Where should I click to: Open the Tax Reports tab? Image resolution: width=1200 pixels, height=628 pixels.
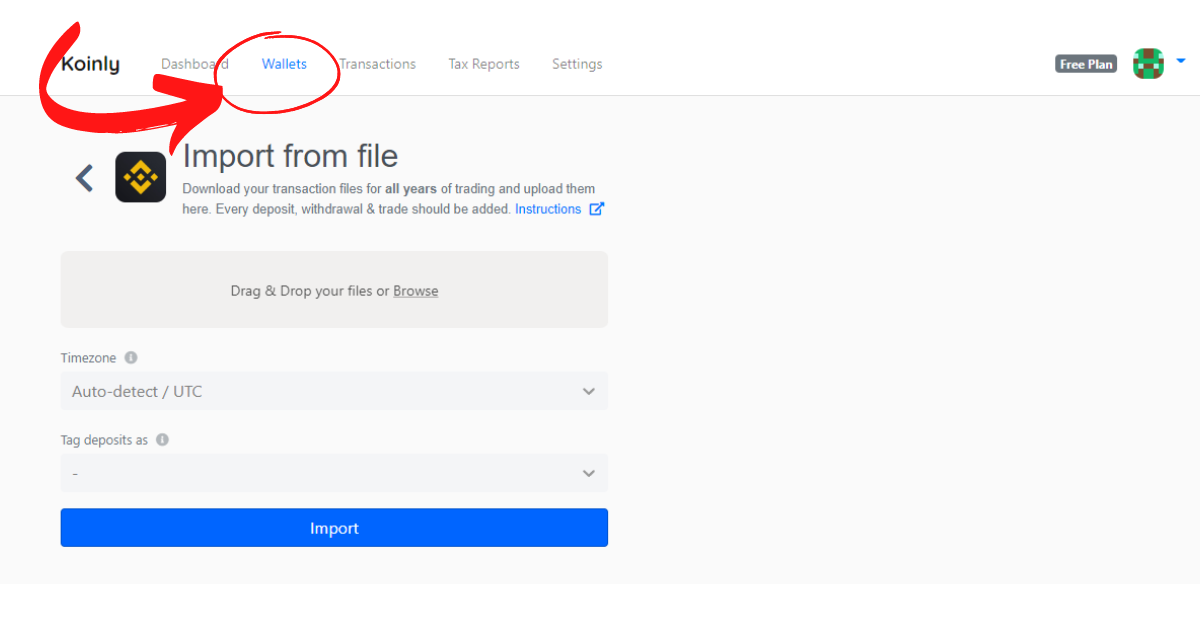(x=484, y=64)
